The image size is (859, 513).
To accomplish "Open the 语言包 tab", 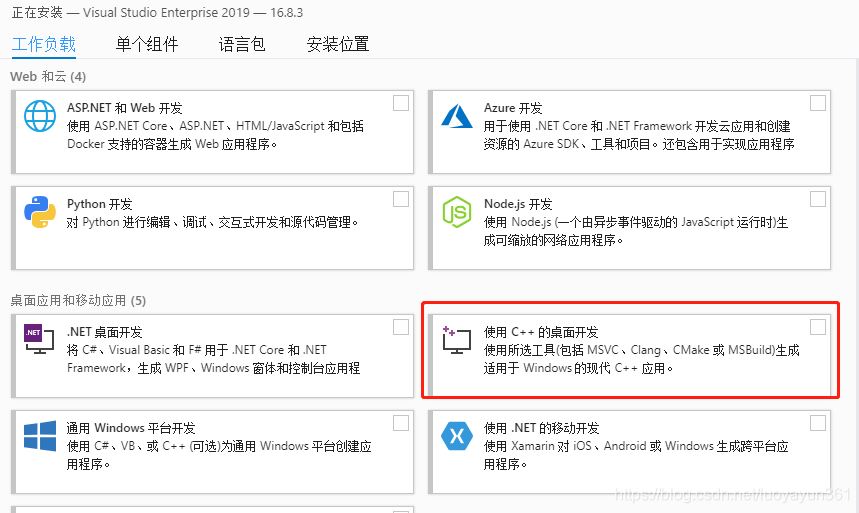I will point(242,44).
